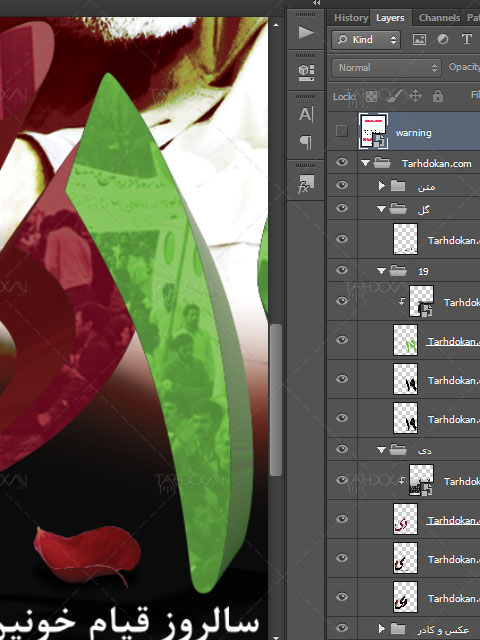This screenshot has width=480, height=640.
Task: Click the layer thumbnail inside گل group
Action: 405,239
